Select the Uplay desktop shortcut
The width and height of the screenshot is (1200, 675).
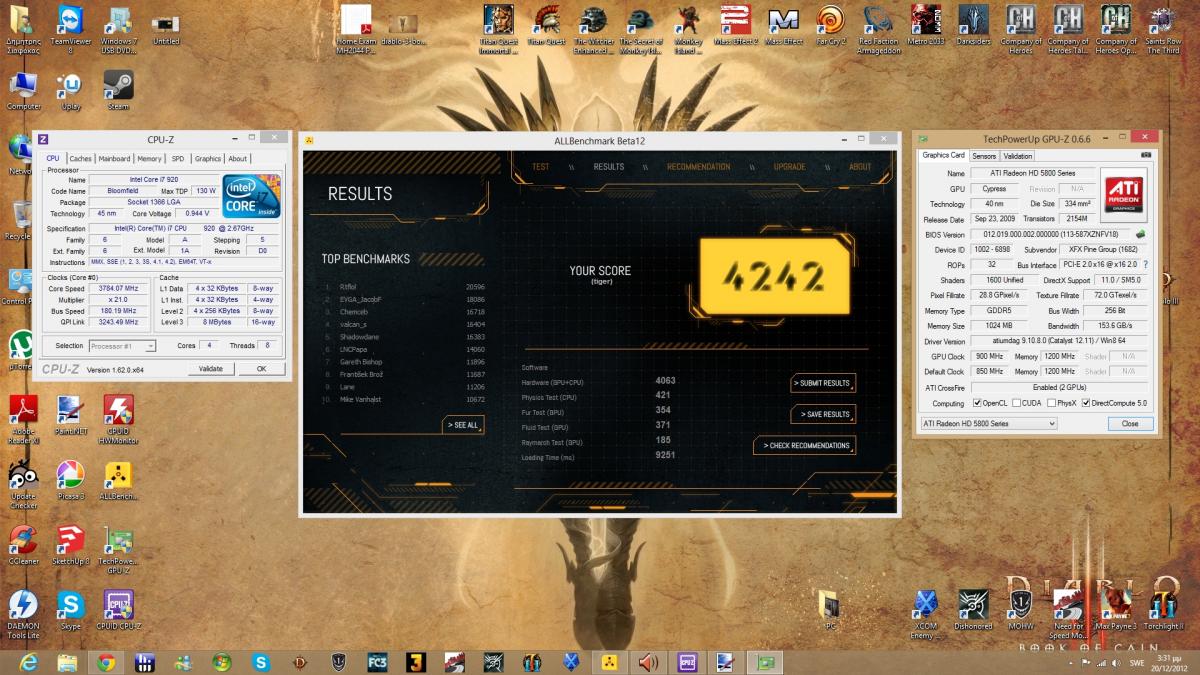71,91
